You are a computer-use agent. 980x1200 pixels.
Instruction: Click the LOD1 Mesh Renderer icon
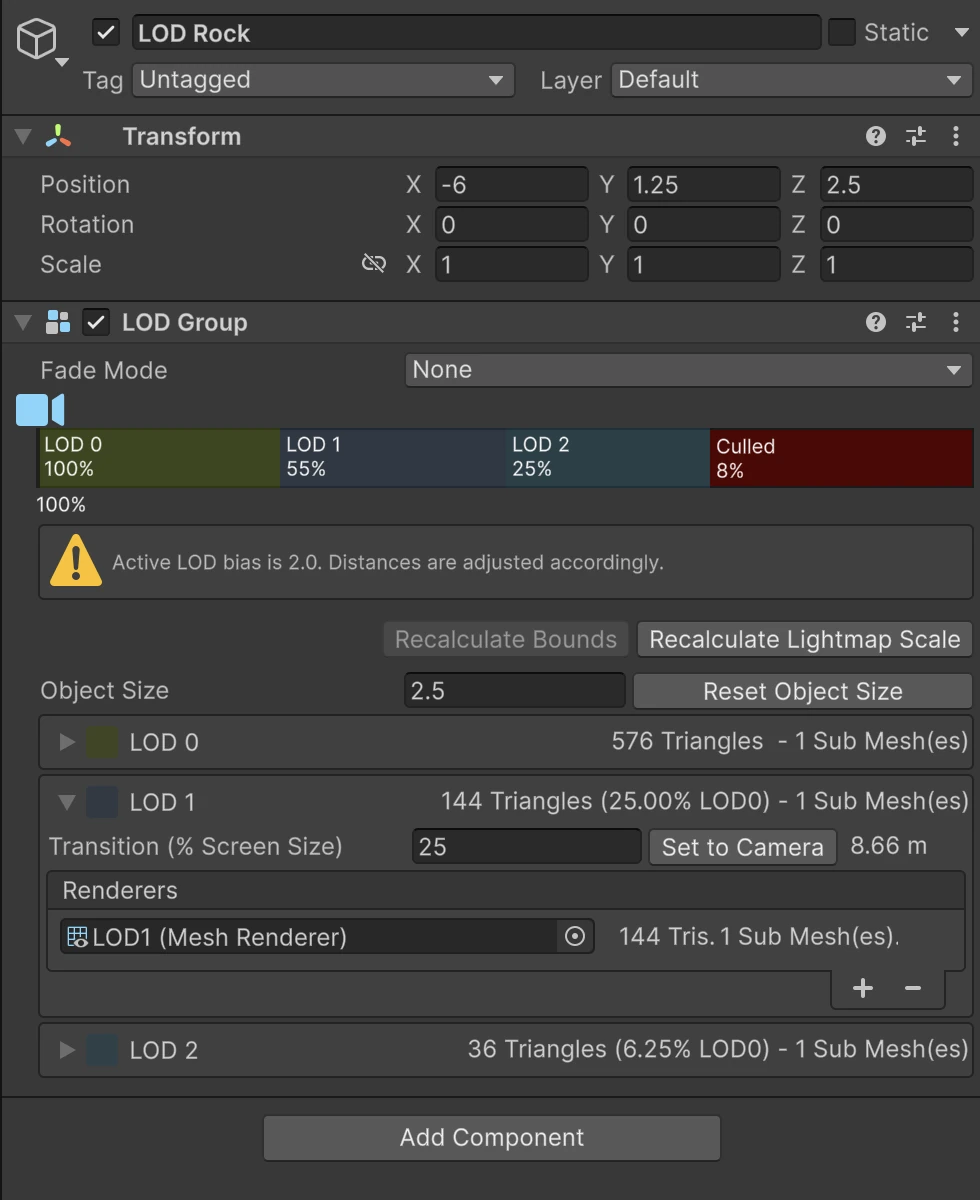point(77,937)
